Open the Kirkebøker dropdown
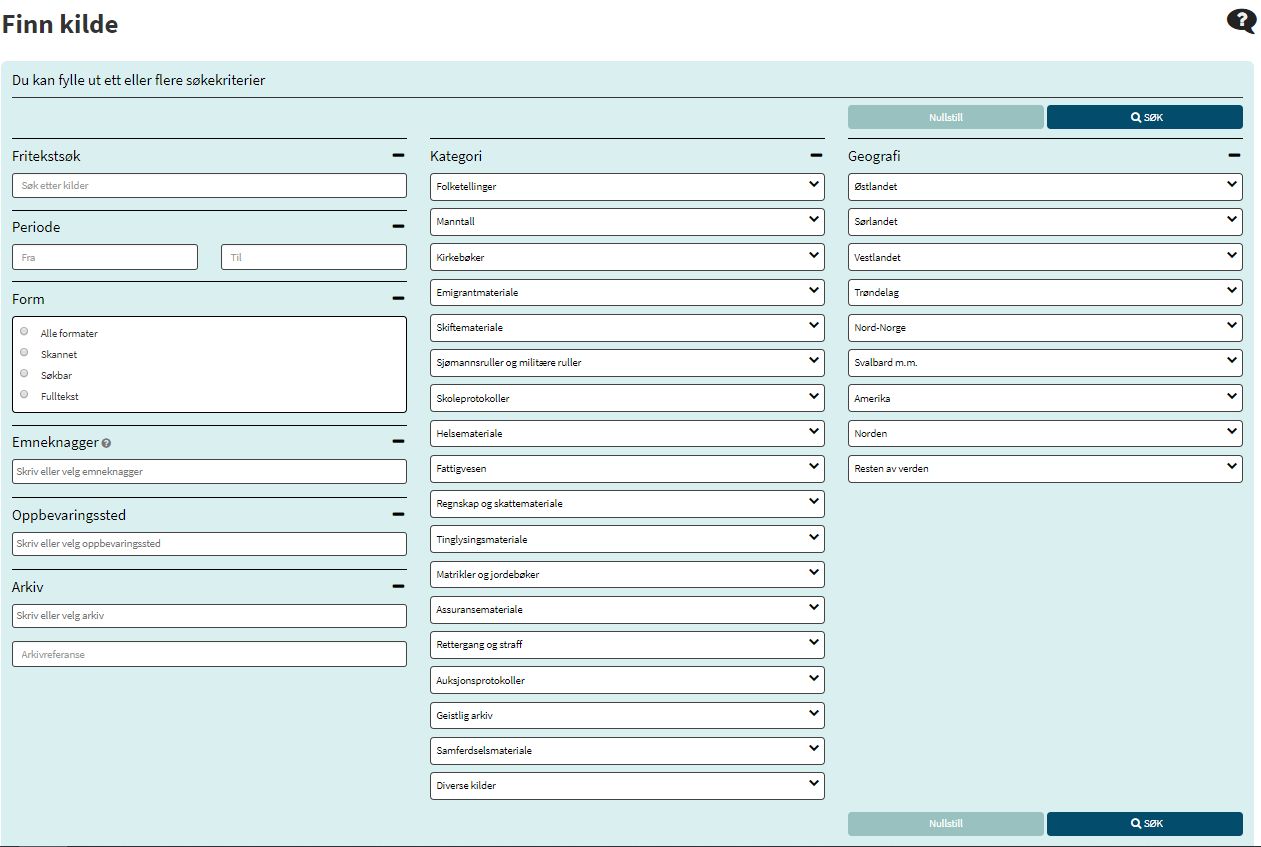The width and height of the screenshot is (1261, 847). pyautogui.click(x=627, y=257)
